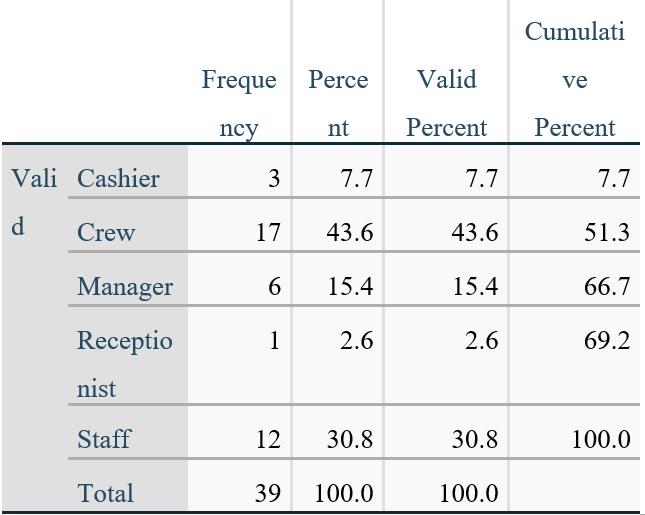Click the Valid Percent column header
The height and width of the screenshot is (515, 645).
click(447, 103)
